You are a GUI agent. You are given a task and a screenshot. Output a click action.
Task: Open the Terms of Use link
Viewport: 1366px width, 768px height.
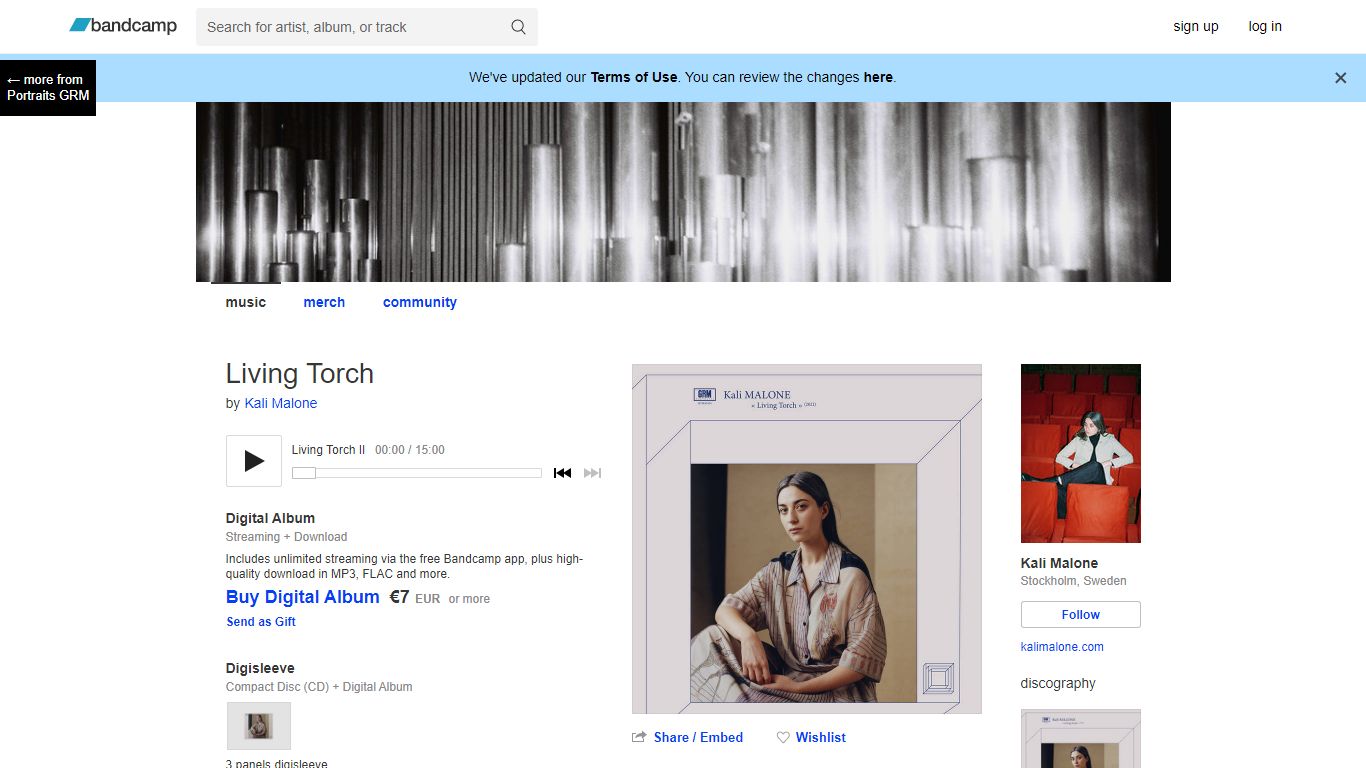tap(634, 77)
